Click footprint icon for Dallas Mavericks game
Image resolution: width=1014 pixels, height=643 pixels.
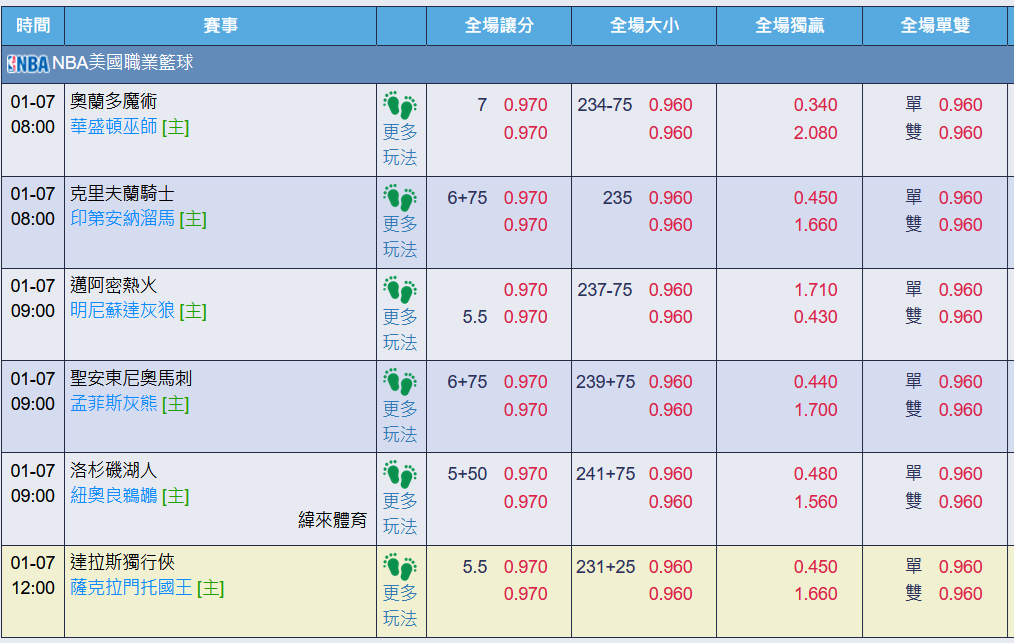400,567
